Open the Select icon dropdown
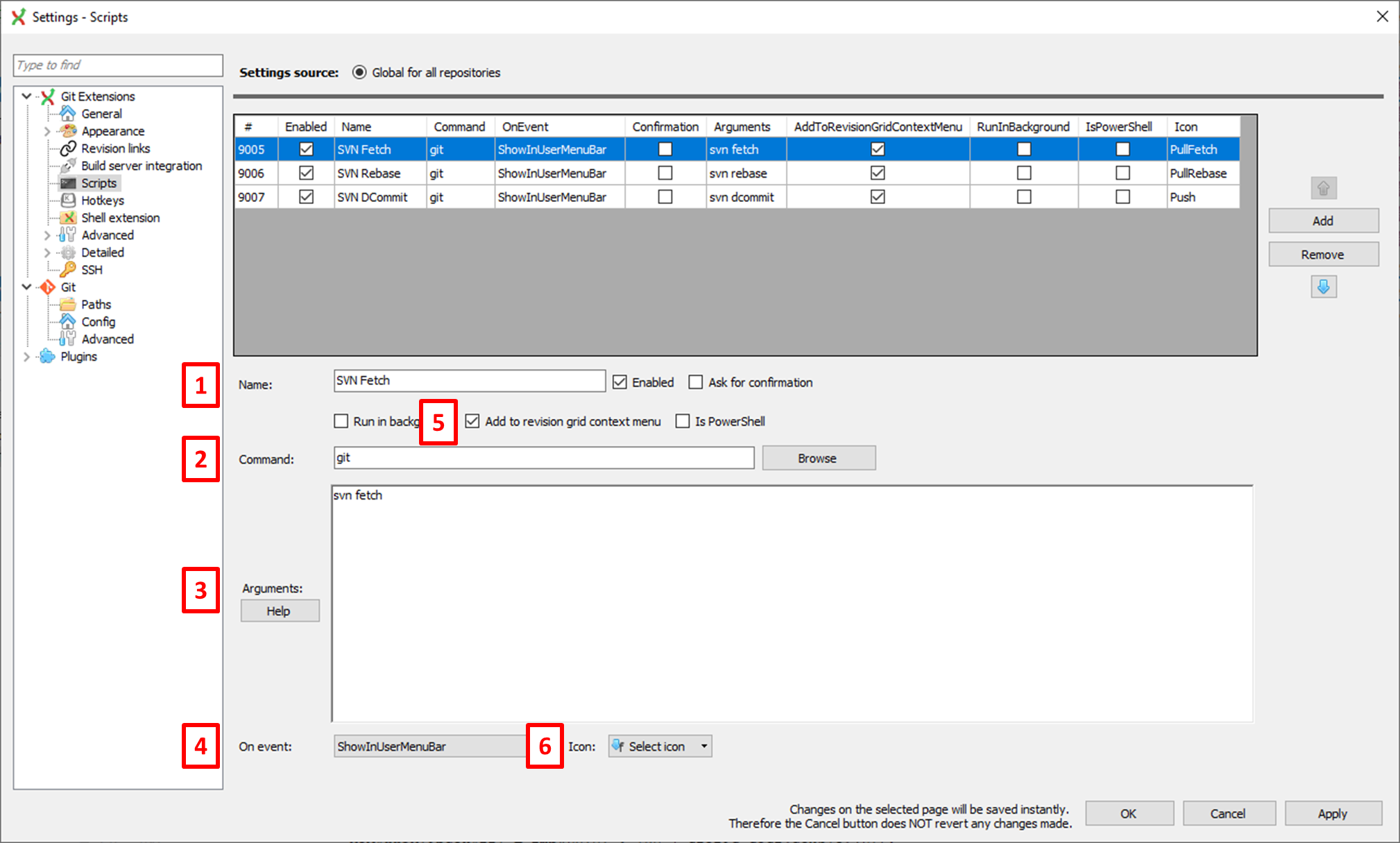This screenshot has width=1400, height=843. click(x=660, y=747)
